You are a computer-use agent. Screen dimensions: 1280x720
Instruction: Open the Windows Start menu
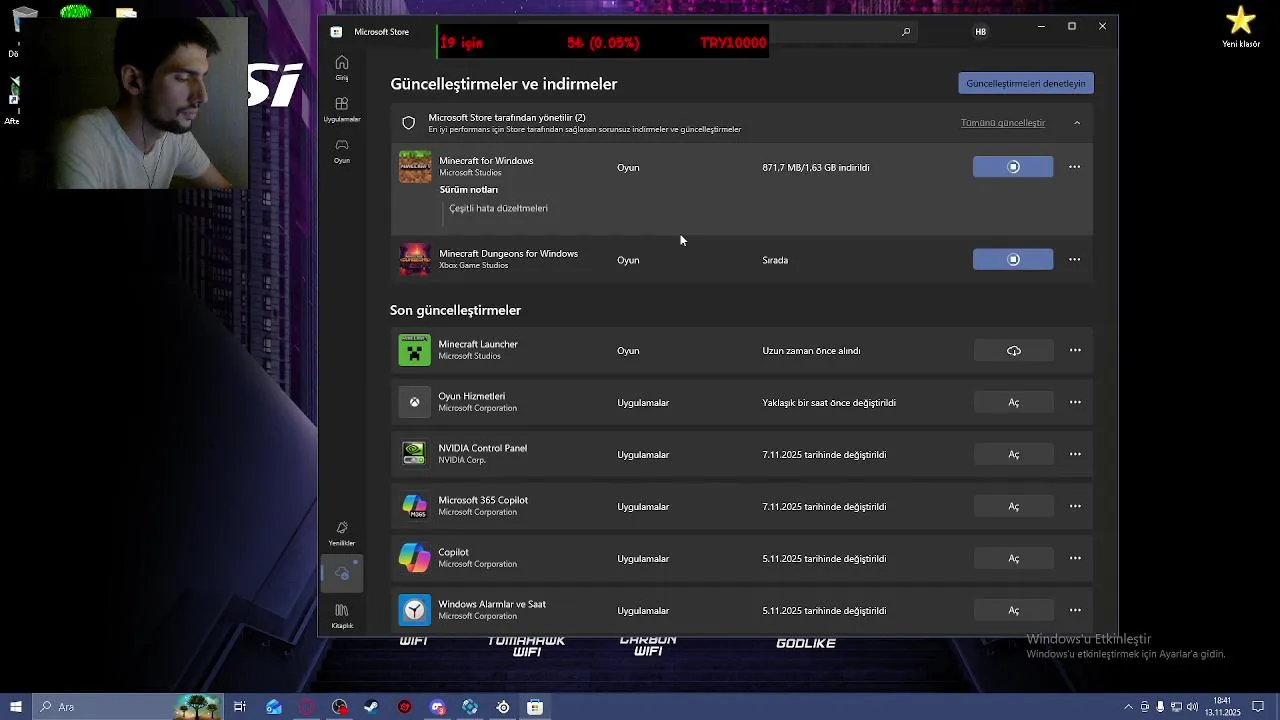[x=15, y=707]
